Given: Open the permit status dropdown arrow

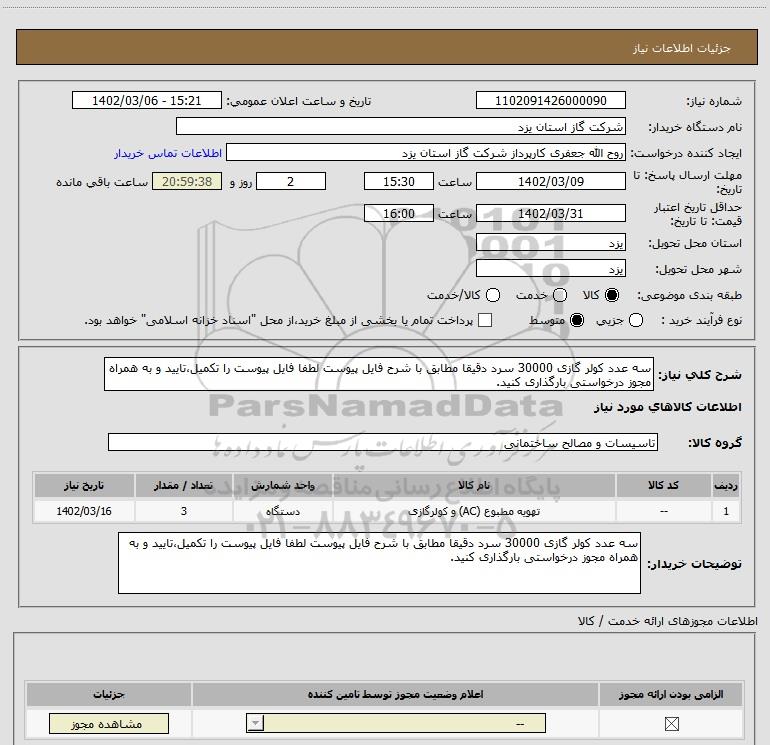Looking at the screenshot, I should [255, 723].
